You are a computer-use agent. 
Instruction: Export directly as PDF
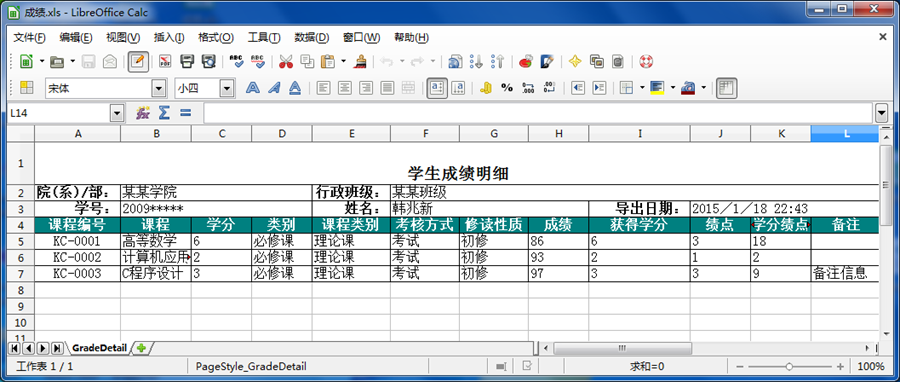[165, 61]
